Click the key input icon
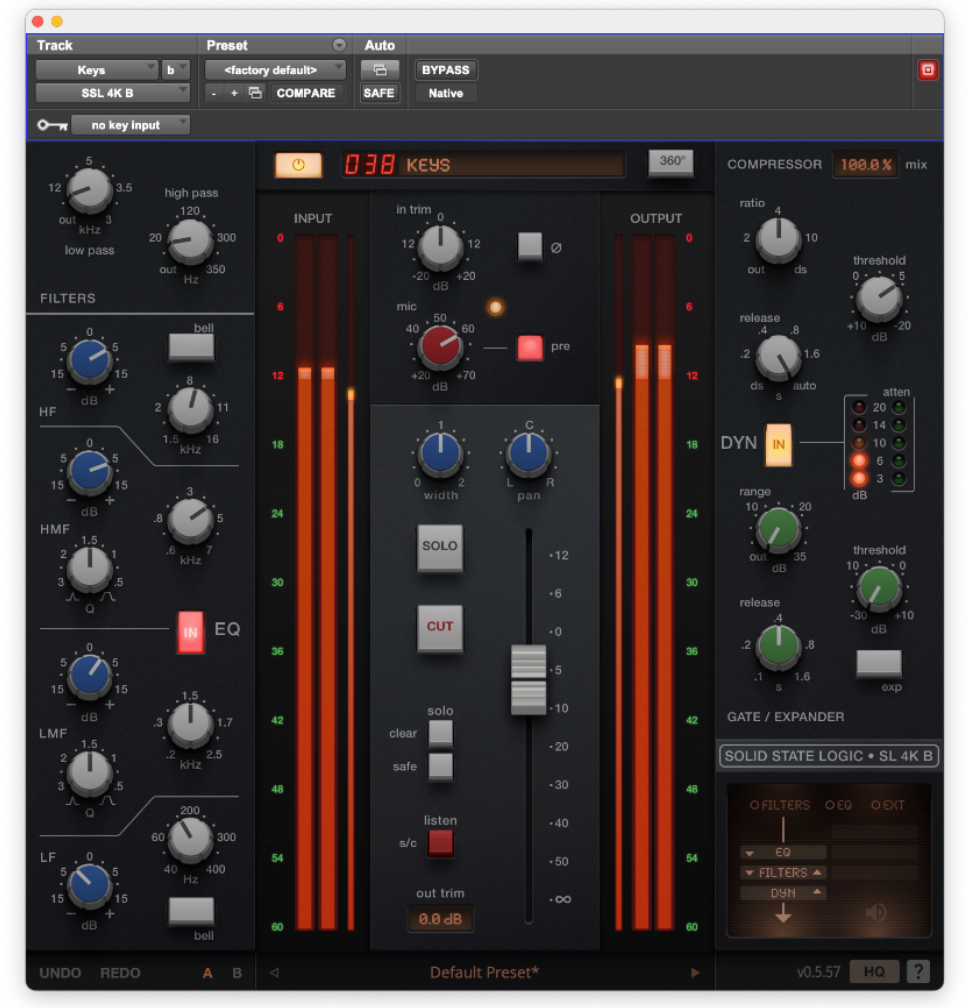The height and width of the screenshot is (1008, 968). pos(52,125)
